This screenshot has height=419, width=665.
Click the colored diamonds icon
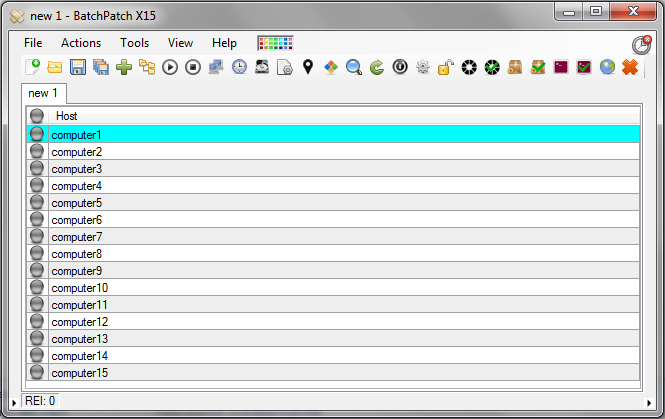(331, 67)
